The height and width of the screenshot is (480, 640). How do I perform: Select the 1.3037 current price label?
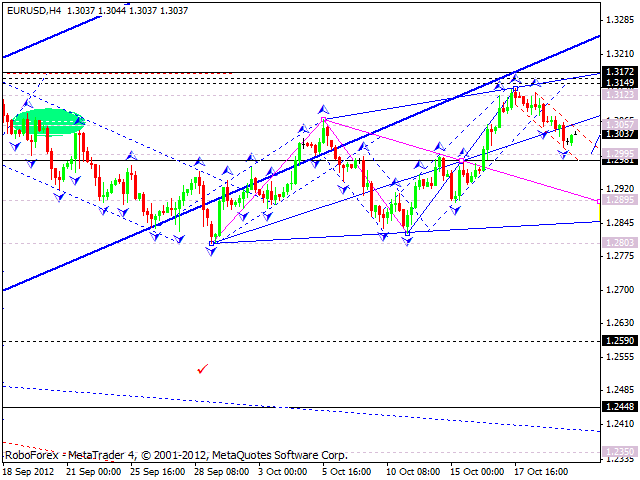pyautogui.click(x=619, y=133)
